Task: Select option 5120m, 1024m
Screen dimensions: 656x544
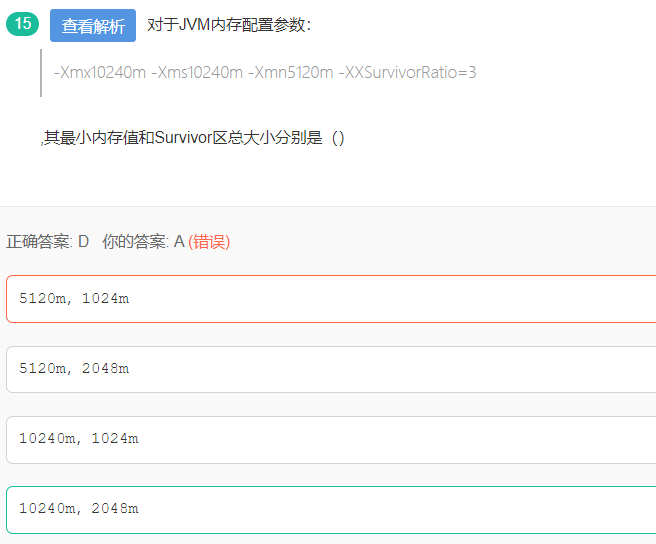Action: pyautogui.click(x=74, y=299)
